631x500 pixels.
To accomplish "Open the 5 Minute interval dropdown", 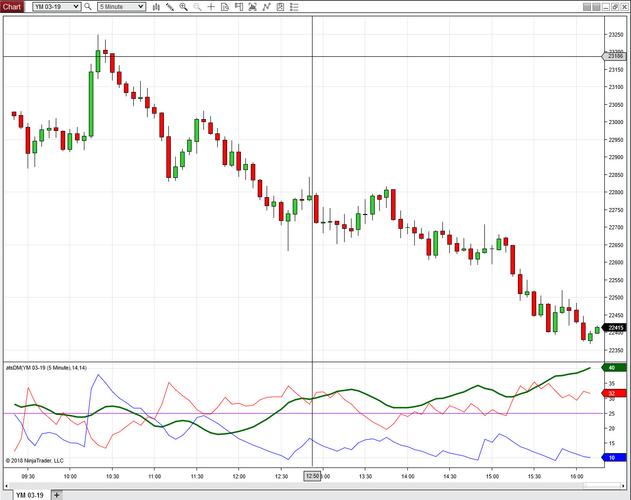I will tap(140, 7).
